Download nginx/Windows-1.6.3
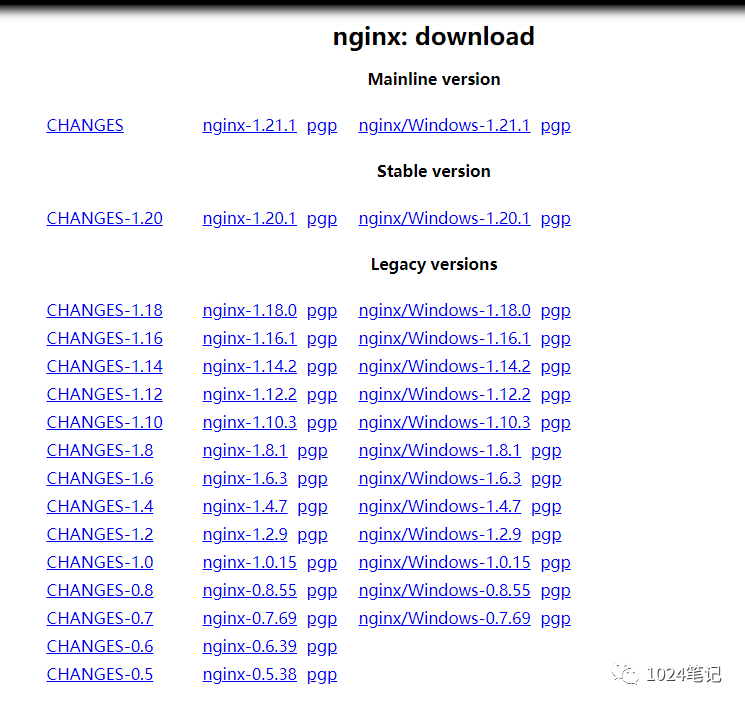The image size is (745, 706). click(439, 478)
